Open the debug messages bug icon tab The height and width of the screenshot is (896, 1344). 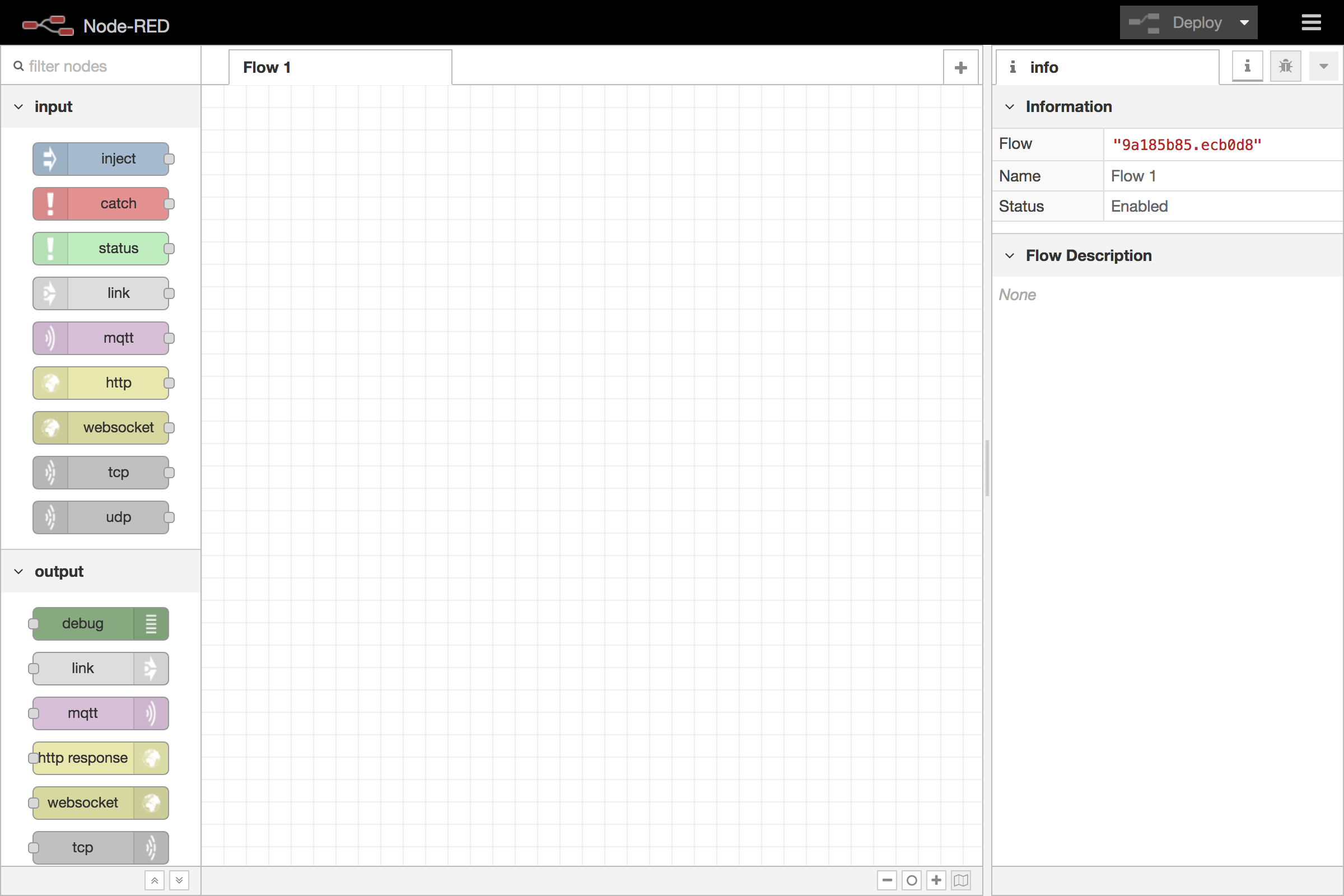pyautogui.click(x=1285, y=66)
